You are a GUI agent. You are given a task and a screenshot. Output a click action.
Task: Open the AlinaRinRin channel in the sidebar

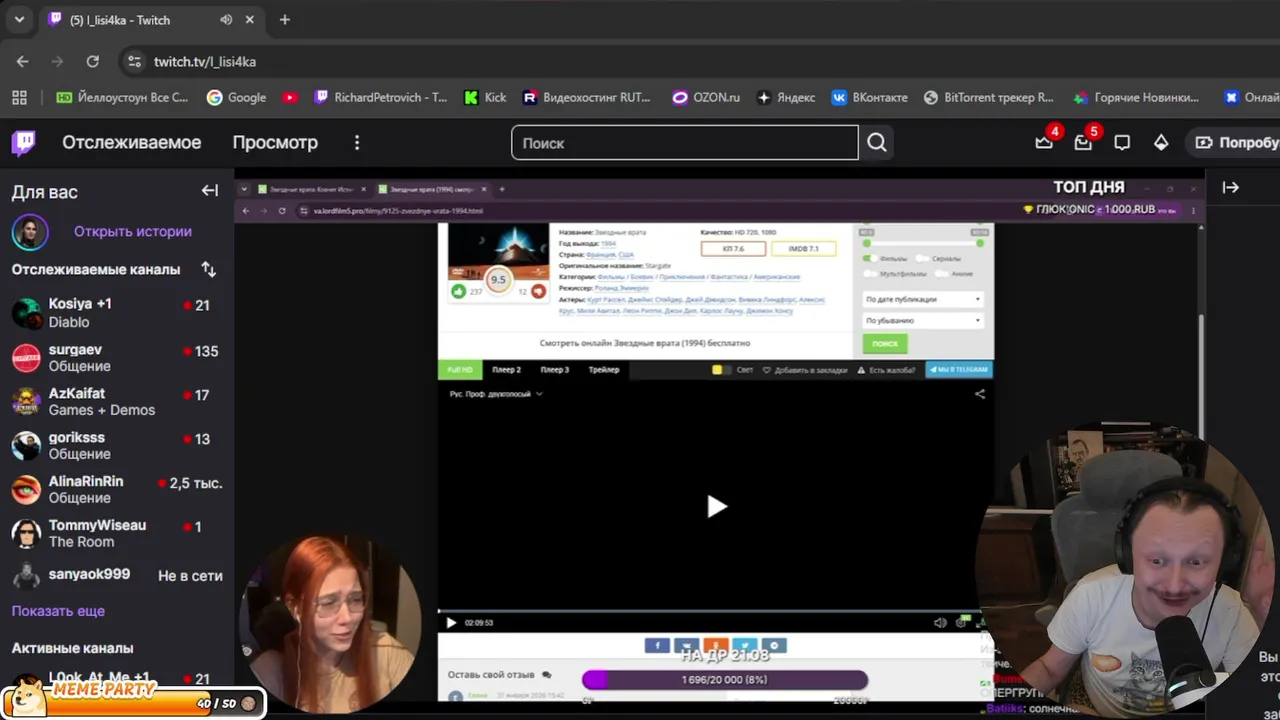click(117, 489)
